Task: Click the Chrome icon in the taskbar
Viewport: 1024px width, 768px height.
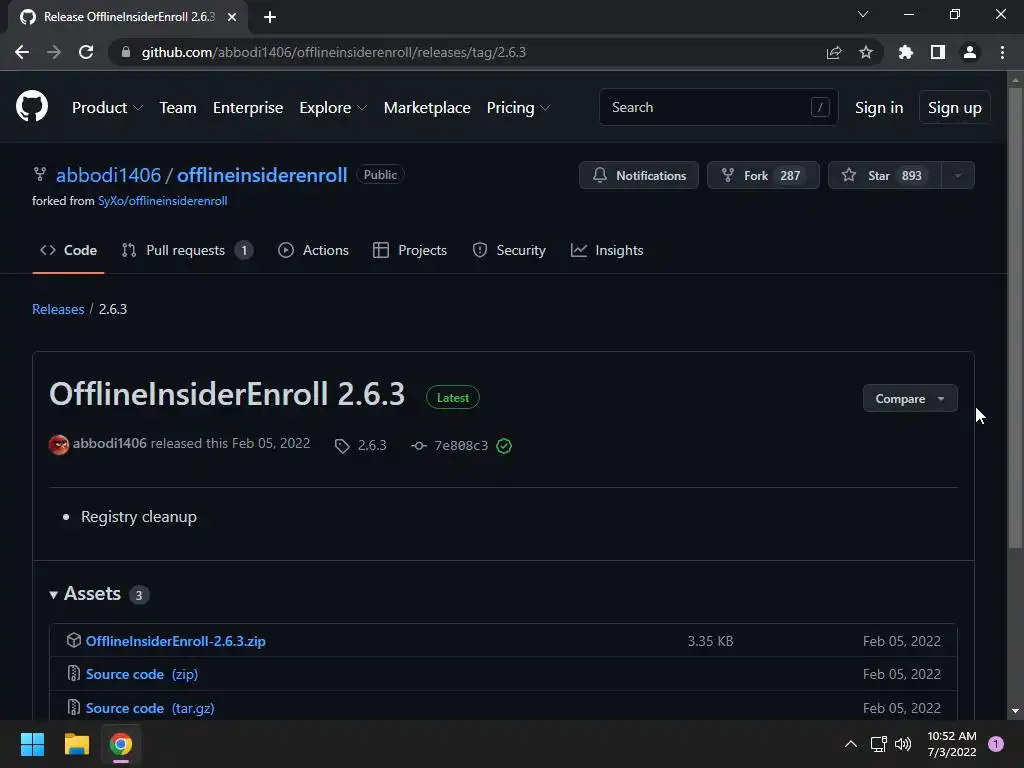Action: click(x=121, y=744)
